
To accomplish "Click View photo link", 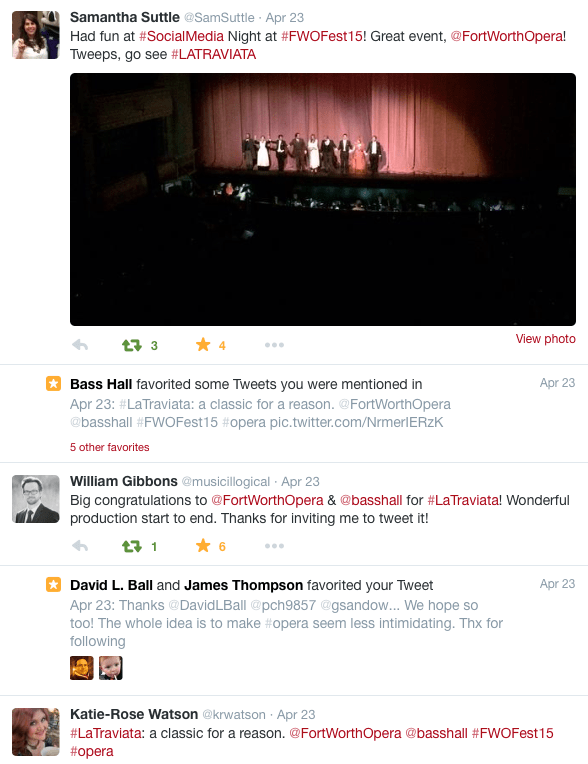I will point(546,339).
